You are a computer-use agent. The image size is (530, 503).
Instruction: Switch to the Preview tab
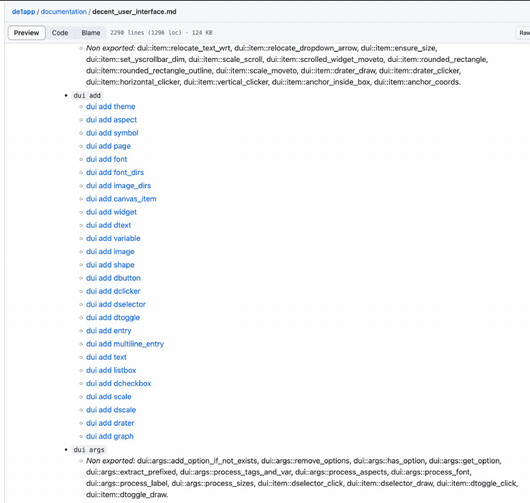point(26,33)
